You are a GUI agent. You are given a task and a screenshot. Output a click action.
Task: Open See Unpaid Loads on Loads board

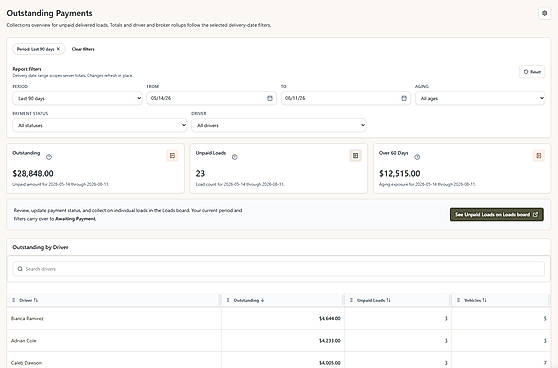pos(496,215)
